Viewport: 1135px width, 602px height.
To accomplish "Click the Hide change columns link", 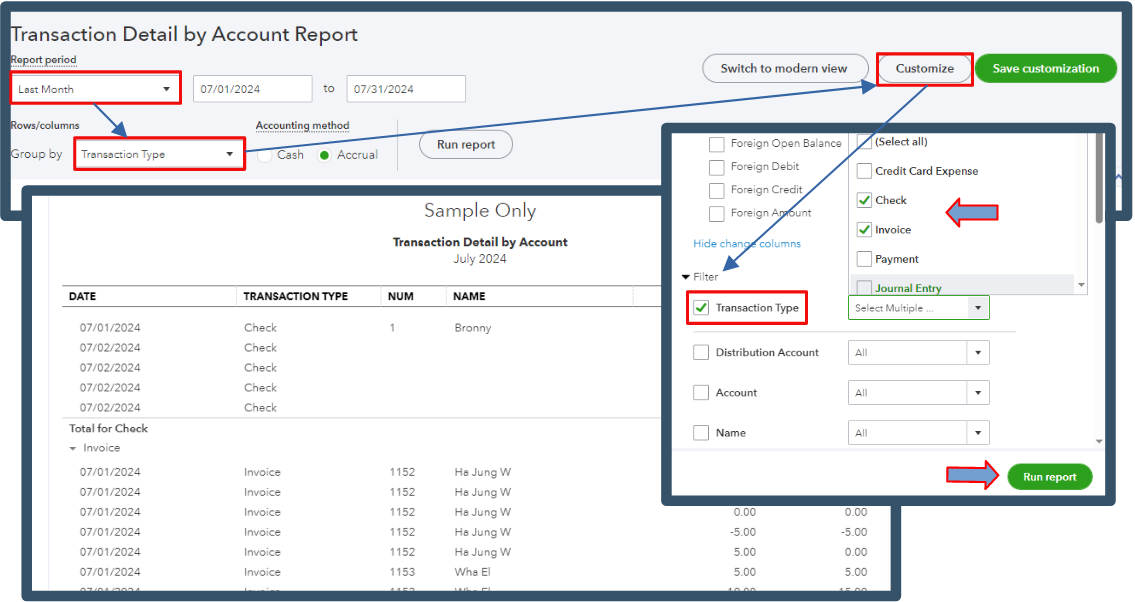I will pyautogui.click(x=745, y=243).
